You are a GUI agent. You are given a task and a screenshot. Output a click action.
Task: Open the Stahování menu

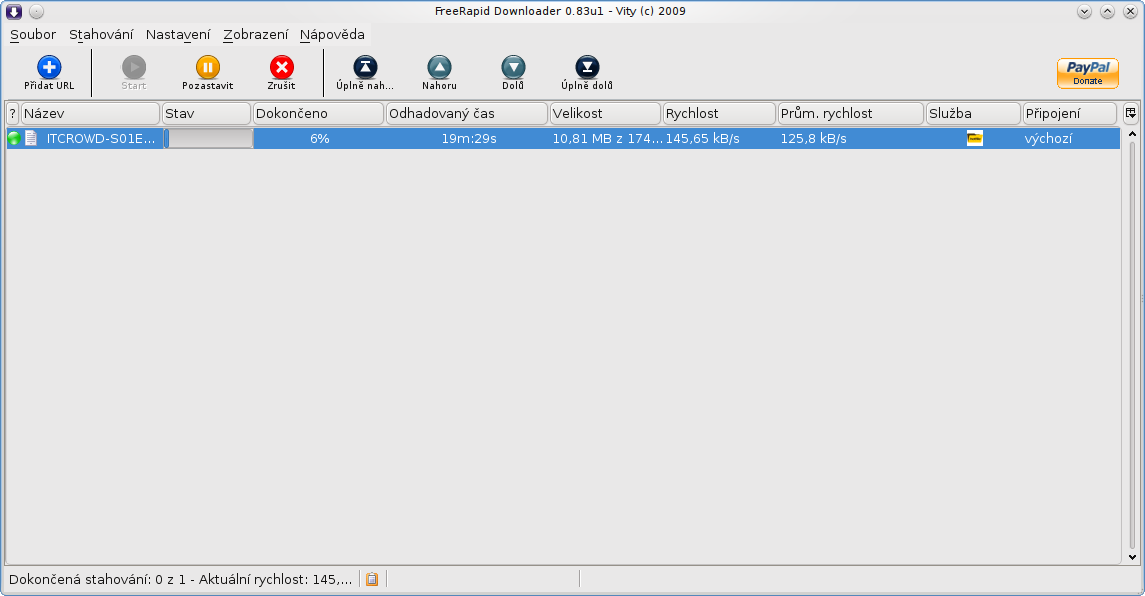[101, 34]
